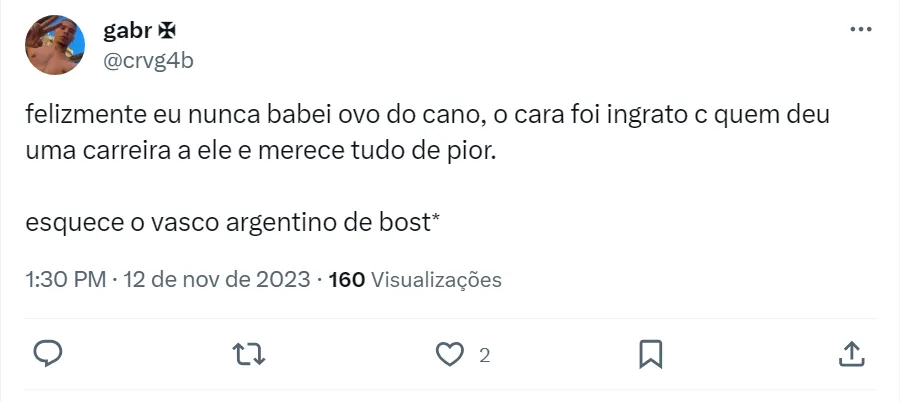Bookmark this tweet
This screenshot has width=917, height=402.
[x=650, y=354]
